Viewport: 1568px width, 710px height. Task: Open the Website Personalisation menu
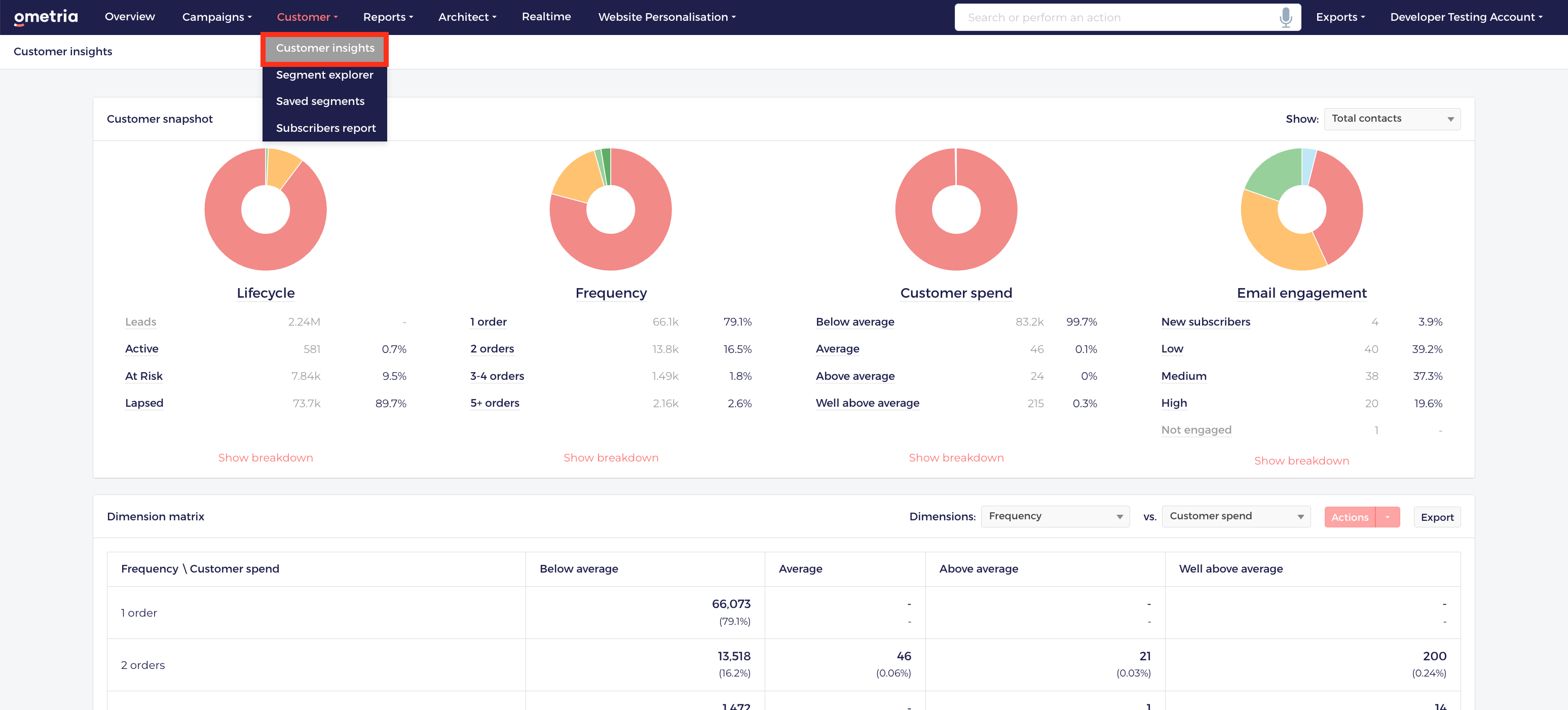pyautogui.click(x=666, y=17)
